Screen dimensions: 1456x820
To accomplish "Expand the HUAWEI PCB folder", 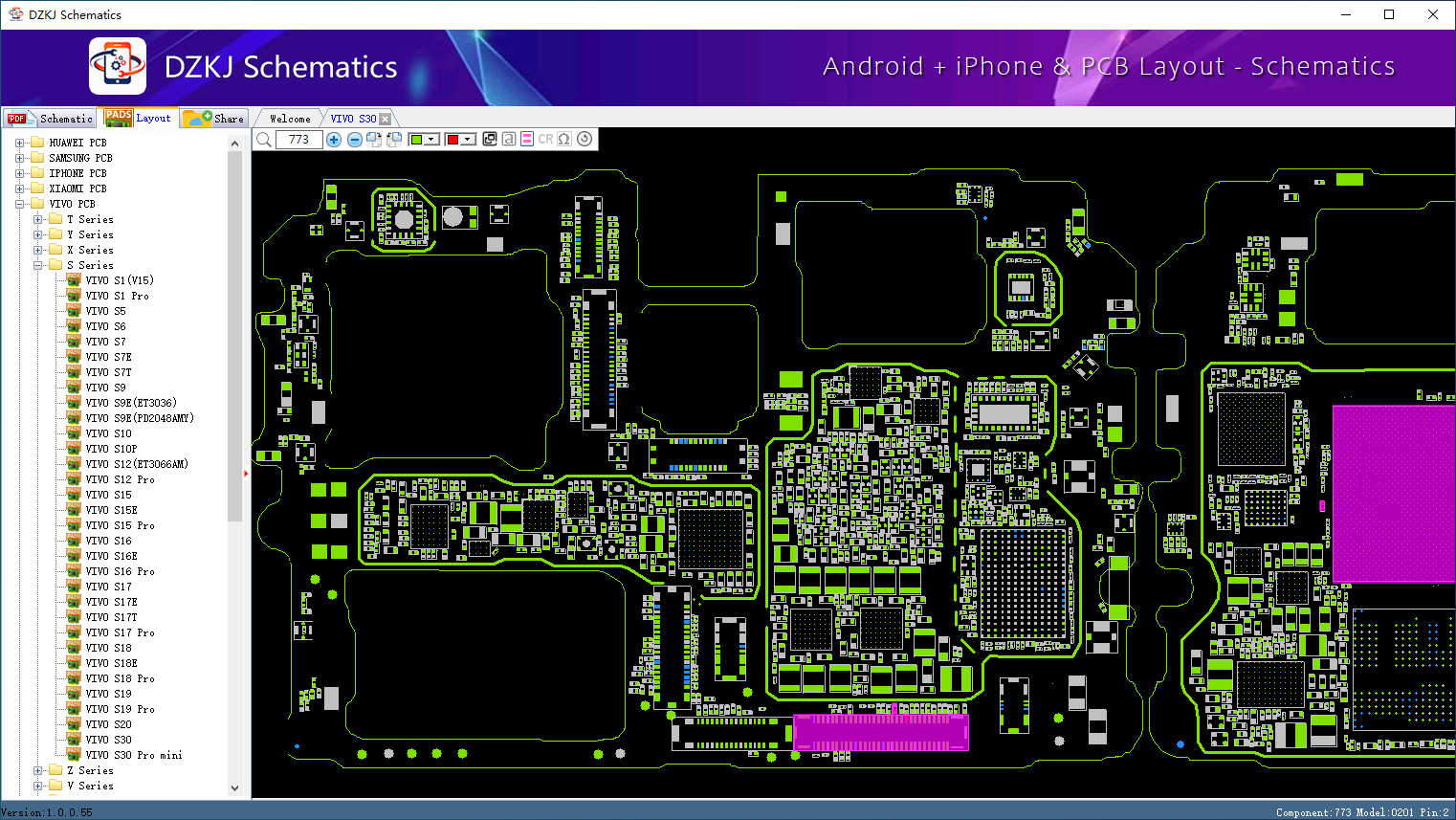I will (19, 143).
